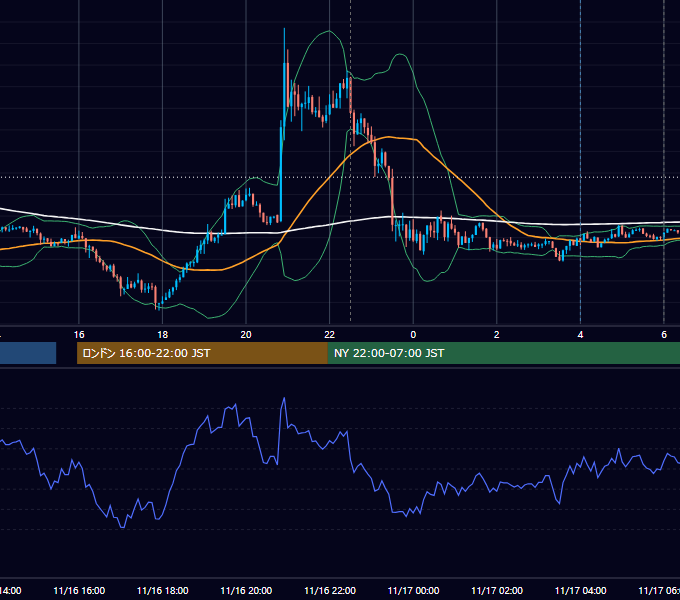Click the tall spike candlestick near 21:00
Image resolution: width=680 pixels, height=600 pixels.
coord(284,82)
